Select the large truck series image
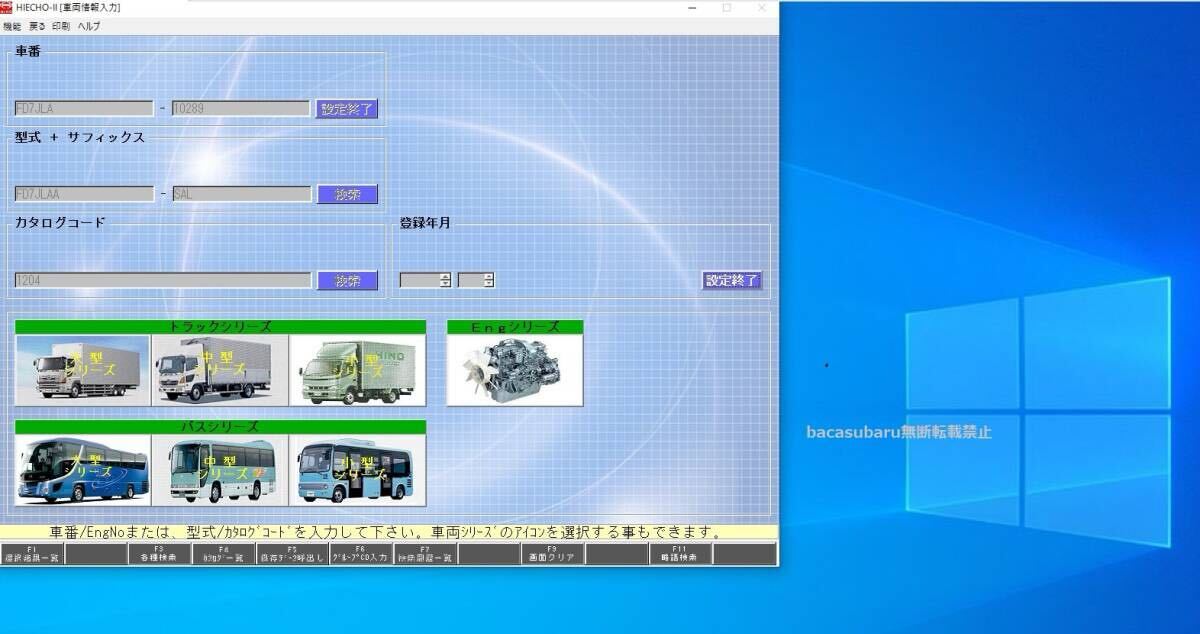Viewport: 1200px width, 634px height. [x=82, y=370]
